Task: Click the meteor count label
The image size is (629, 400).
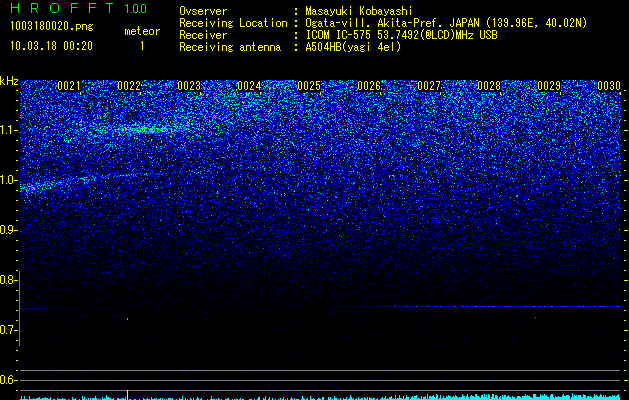Action: click(142, 31)
